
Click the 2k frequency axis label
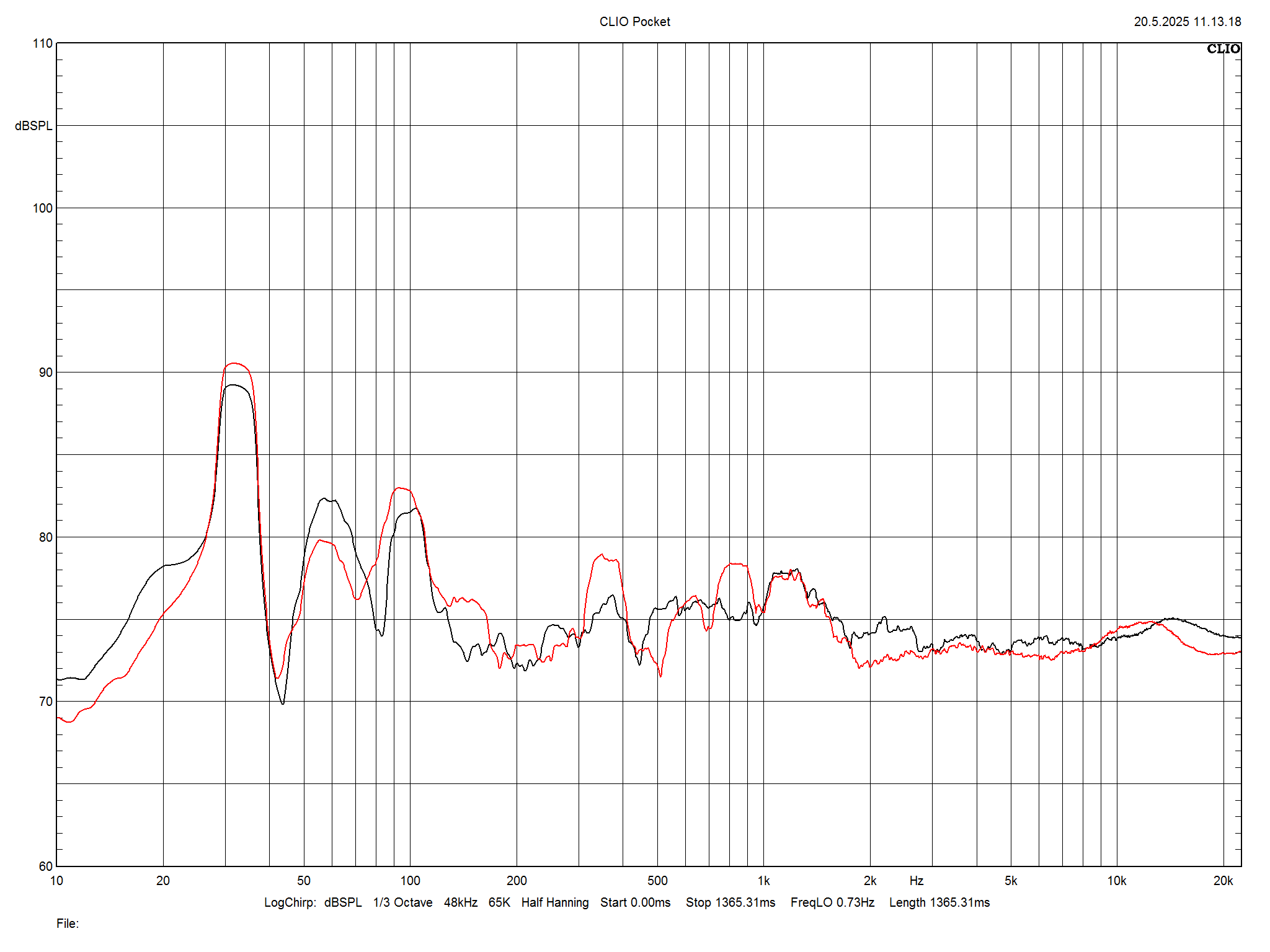point(870,881)
